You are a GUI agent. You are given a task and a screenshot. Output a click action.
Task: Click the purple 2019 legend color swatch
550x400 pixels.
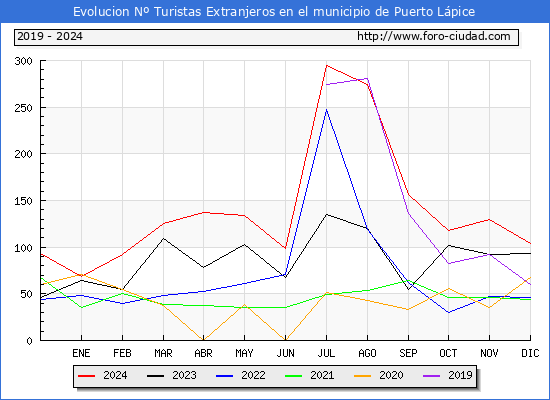click(432, 376)
